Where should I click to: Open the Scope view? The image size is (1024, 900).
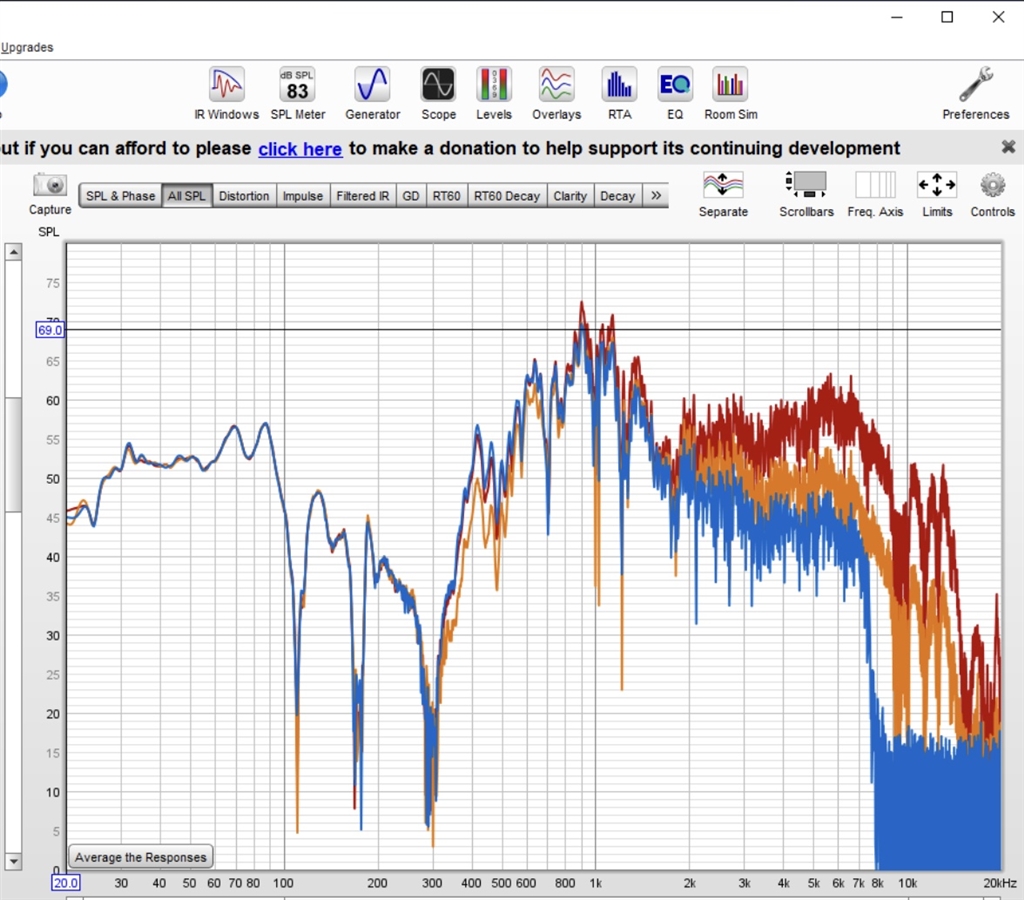pos(438,93)
